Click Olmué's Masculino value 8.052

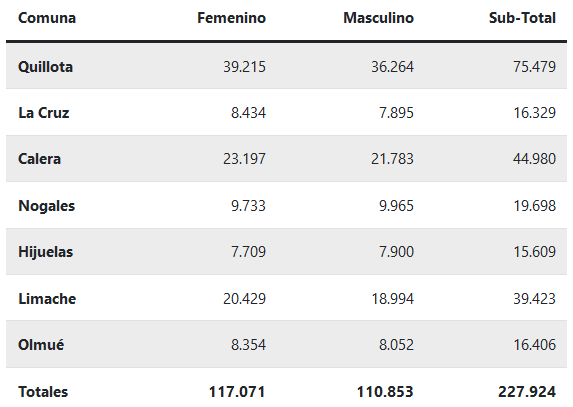pyautogui.click(x=396, y=345)
